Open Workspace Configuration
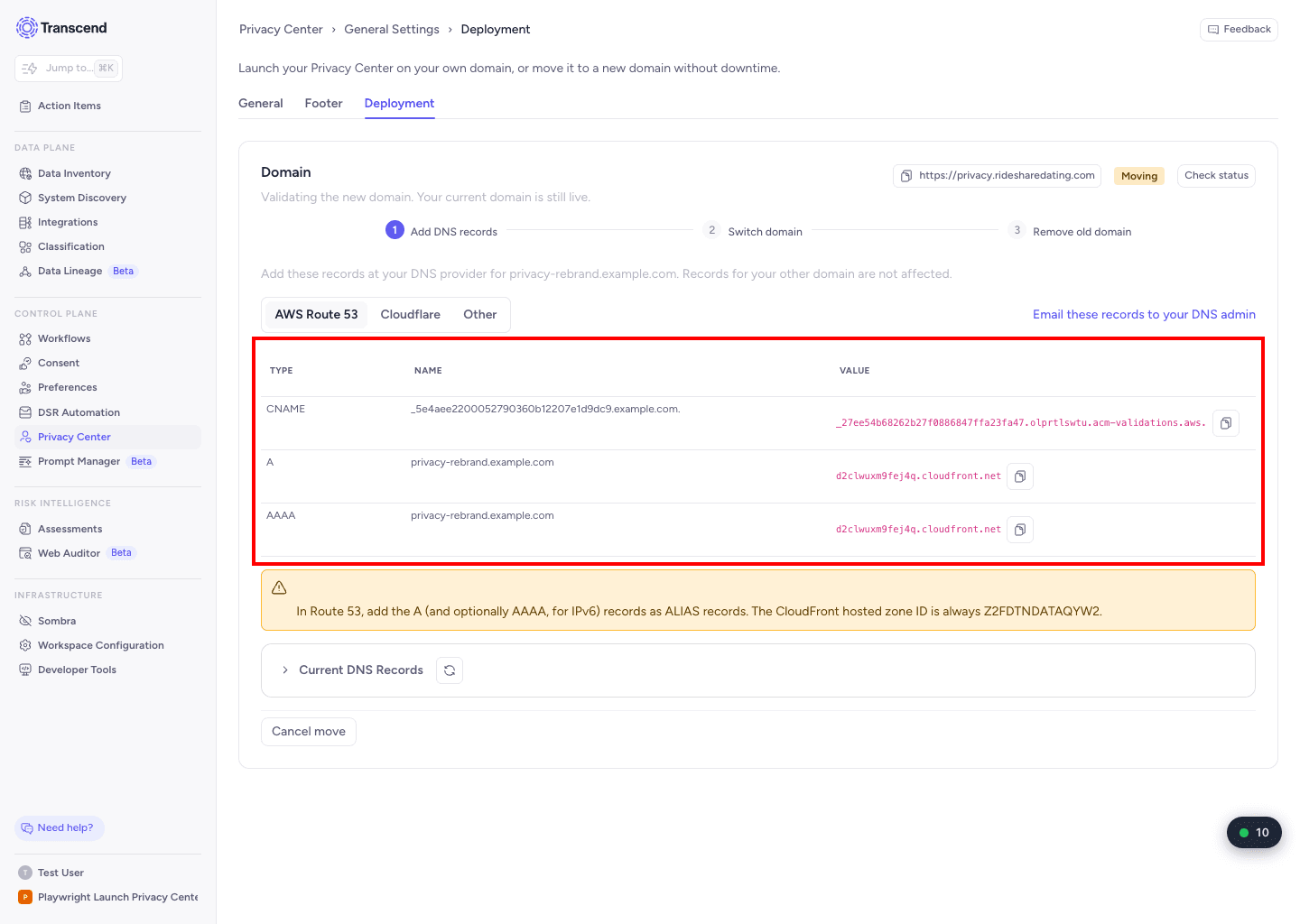Viewport: 1300px width, 924px height. click(100, 645)
